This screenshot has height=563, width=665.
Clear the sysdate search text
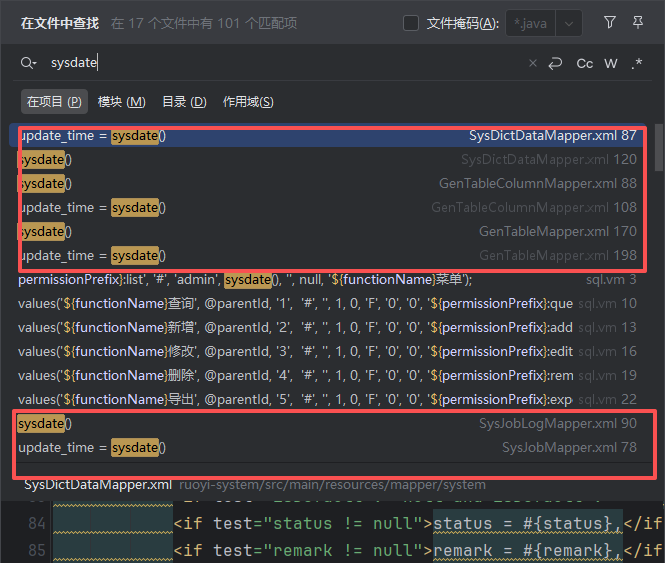533,63
